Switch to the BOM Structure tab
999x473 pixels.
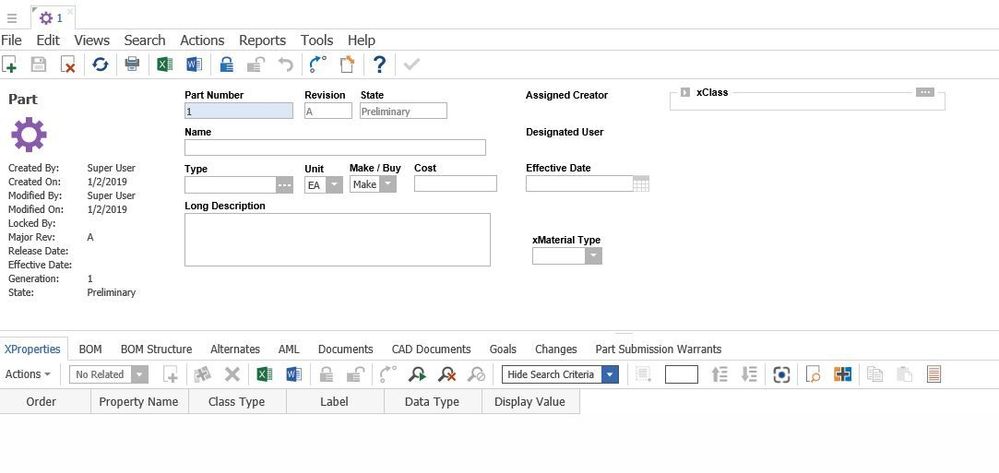click(x=156, y=349)
